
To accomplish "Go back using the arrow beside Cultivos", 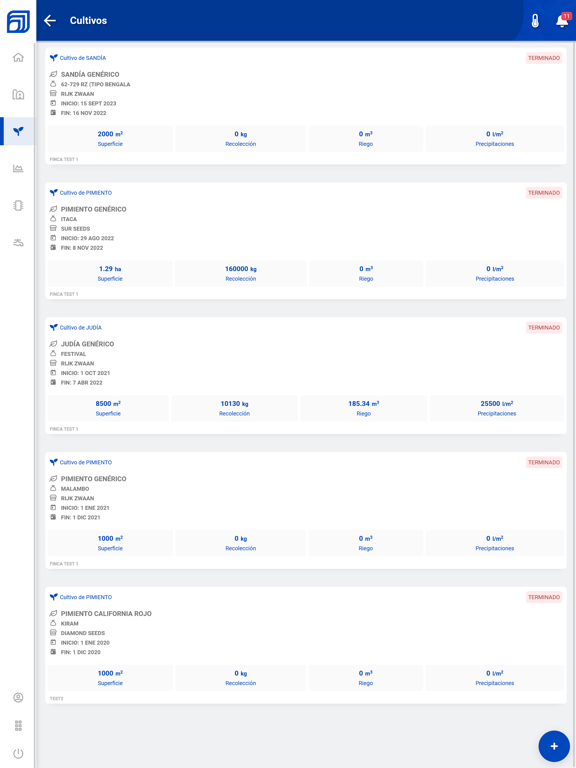I will [x=50, y=21].
